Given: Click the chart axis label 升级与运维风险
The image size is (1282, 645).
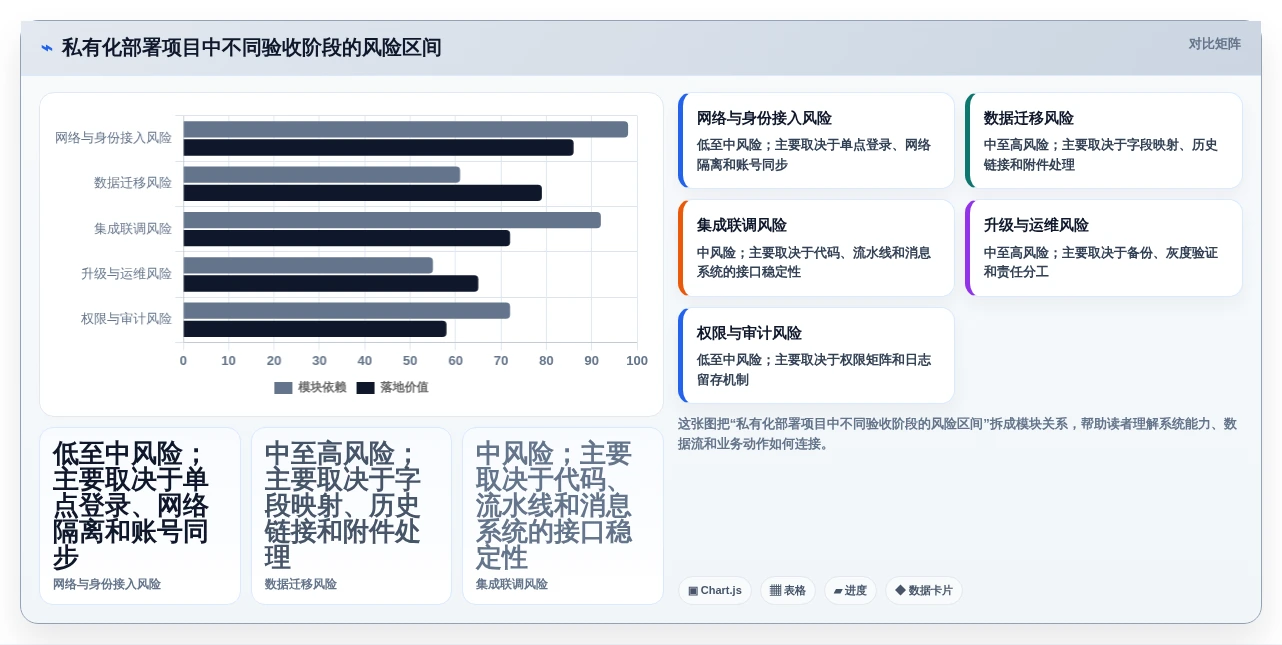Looking at the screenshot, I should (x=126, y=274).
